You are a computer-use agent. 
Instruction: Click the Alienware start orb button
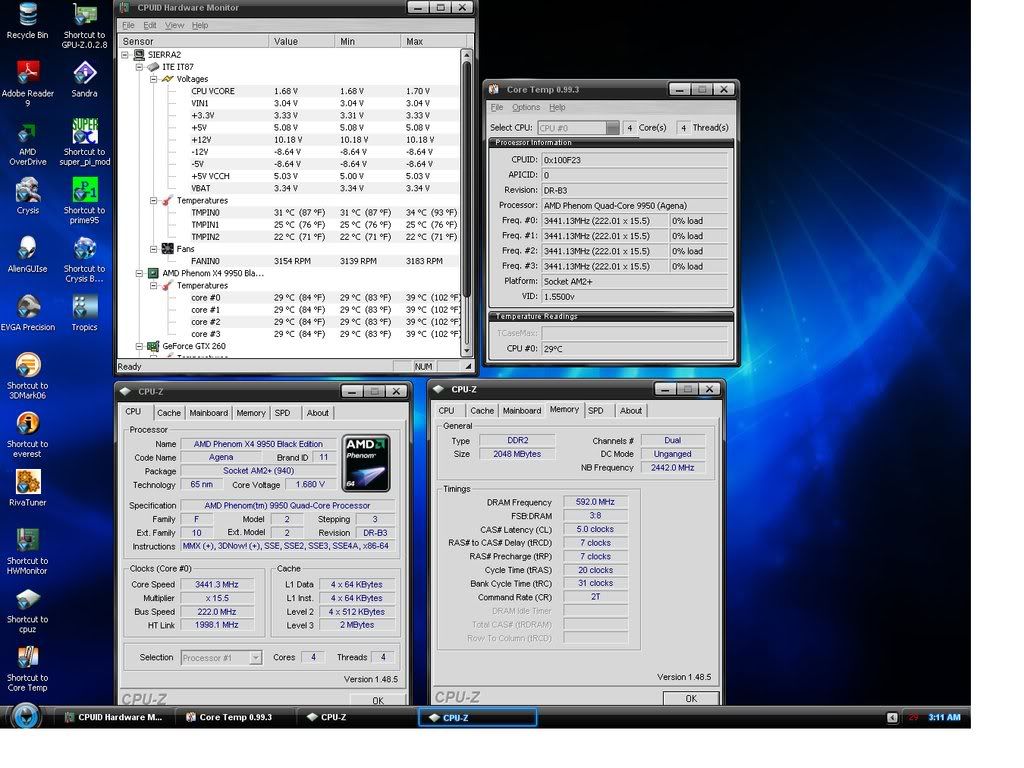pos(26,715)
